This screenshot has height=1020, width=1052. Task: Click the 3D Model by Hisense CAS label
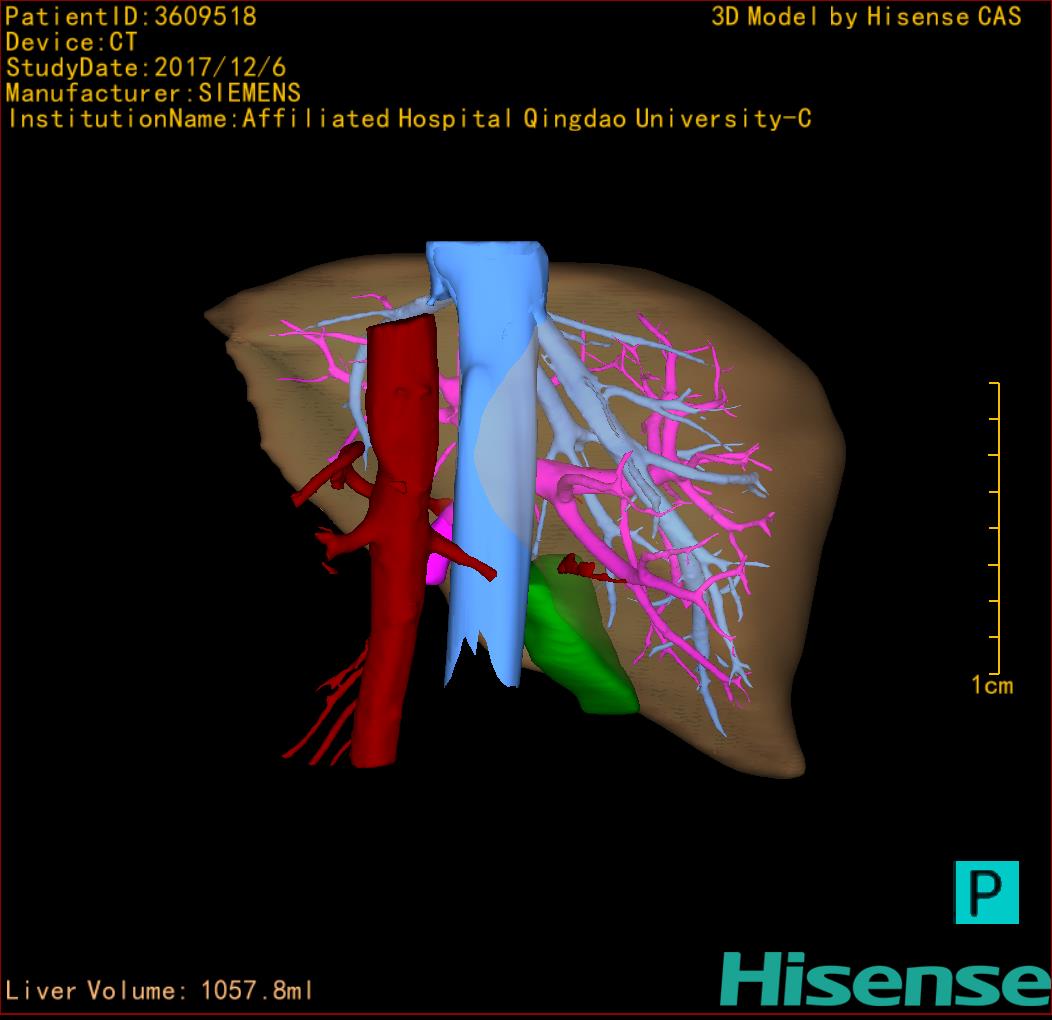click(866, 17)
